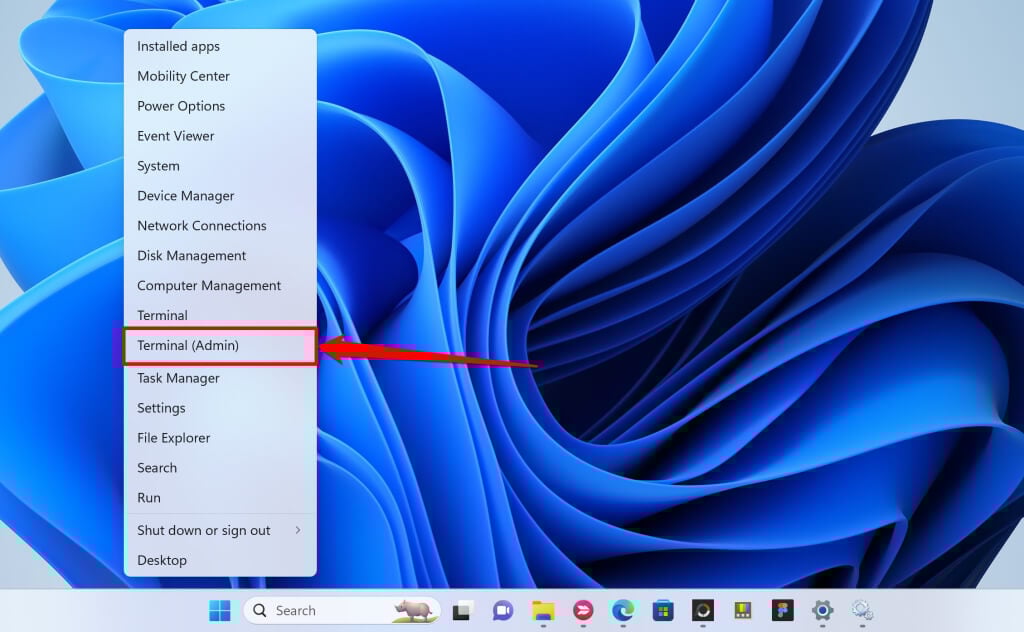
Task: Launch Microsoft Edge from the taskbar
Action: click(x=622, y=610)
